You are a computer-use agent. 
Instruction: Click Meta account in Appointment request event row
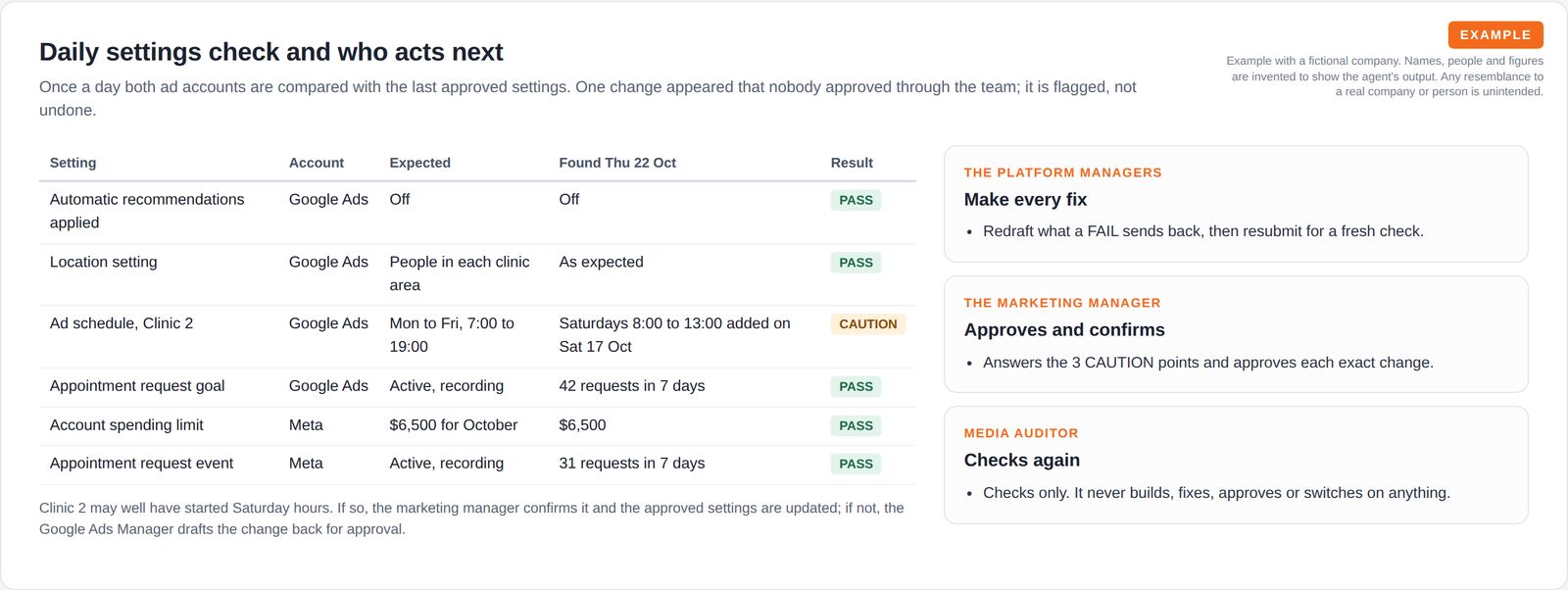306,464
